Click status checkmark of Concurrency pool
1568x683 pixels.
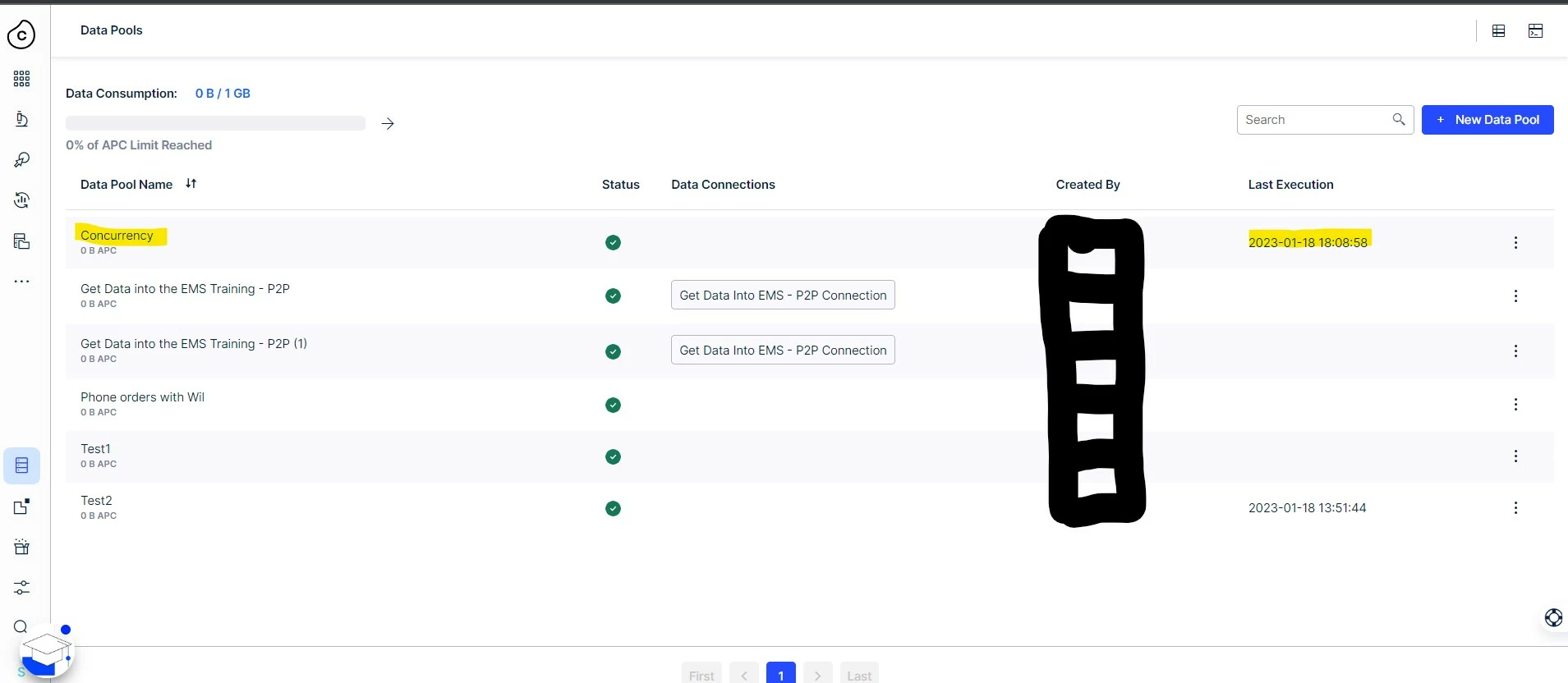coord(613,242)
